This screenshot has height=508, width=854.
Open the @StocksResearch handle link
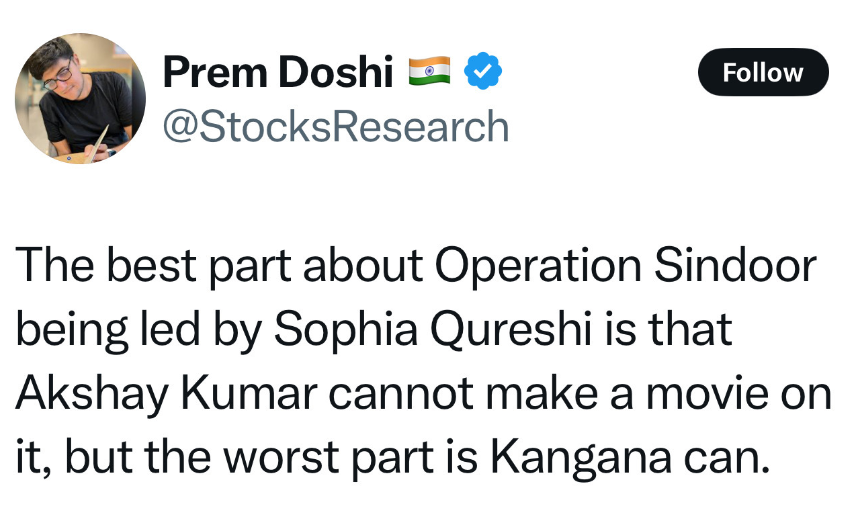point(336,126)
